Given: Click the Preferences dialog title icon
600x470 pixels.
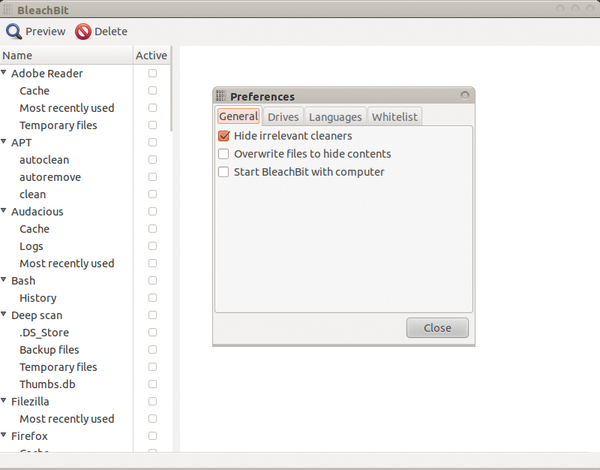Looking at the screenshot, I should pos(221,96).
